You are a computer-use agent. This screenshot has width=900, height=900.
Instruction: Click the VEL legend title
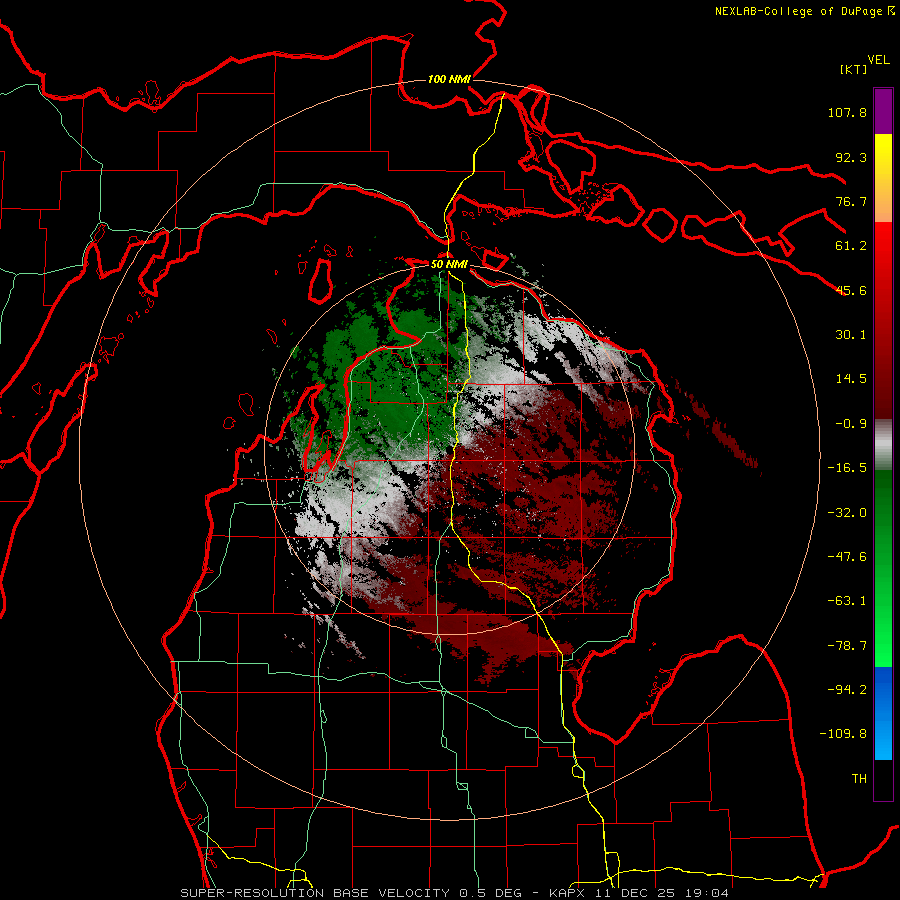tap(879, 60)
